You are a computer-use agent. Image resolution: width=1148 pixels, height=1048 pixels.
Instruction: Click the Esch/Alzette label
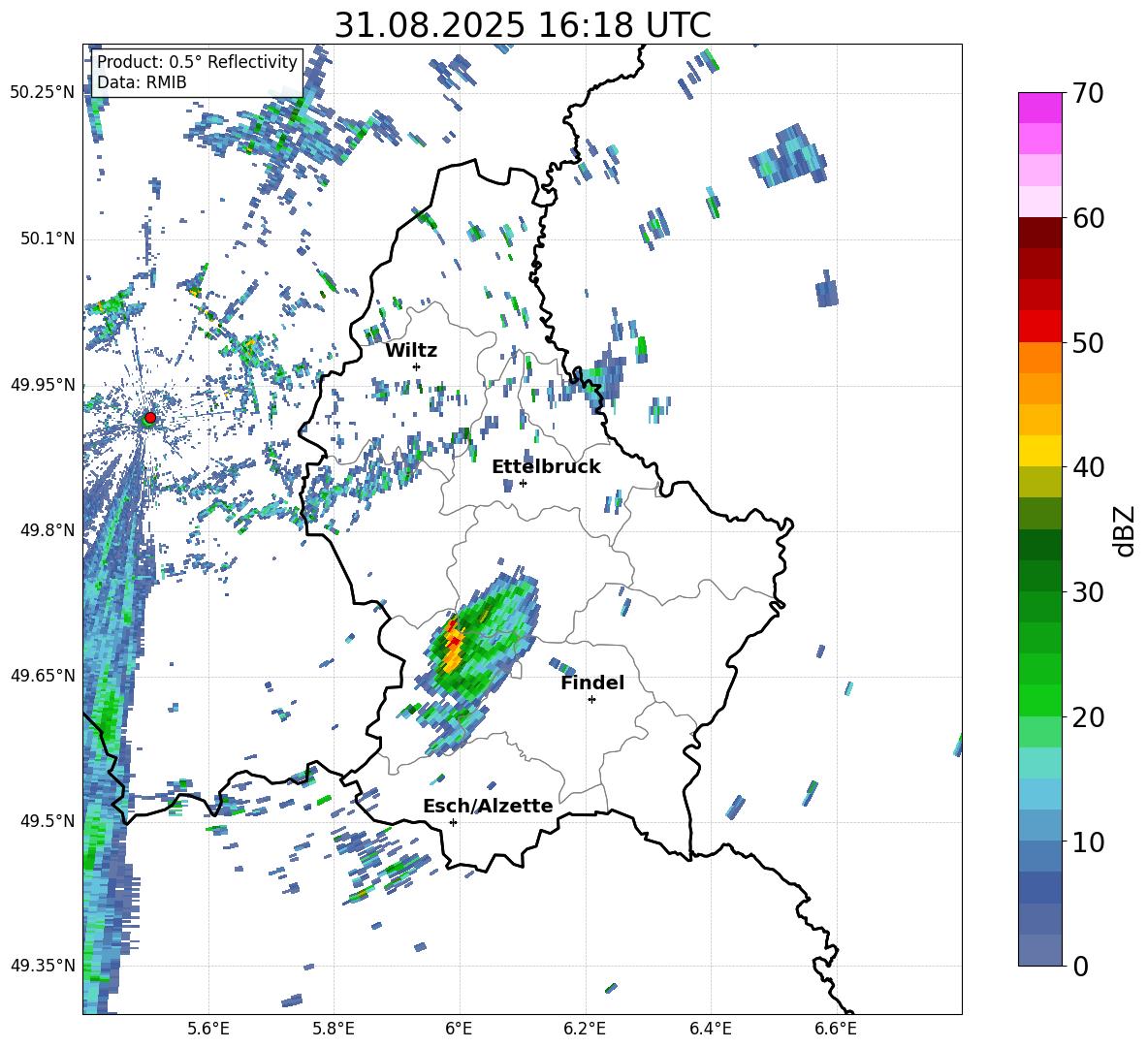pos(488,806)
